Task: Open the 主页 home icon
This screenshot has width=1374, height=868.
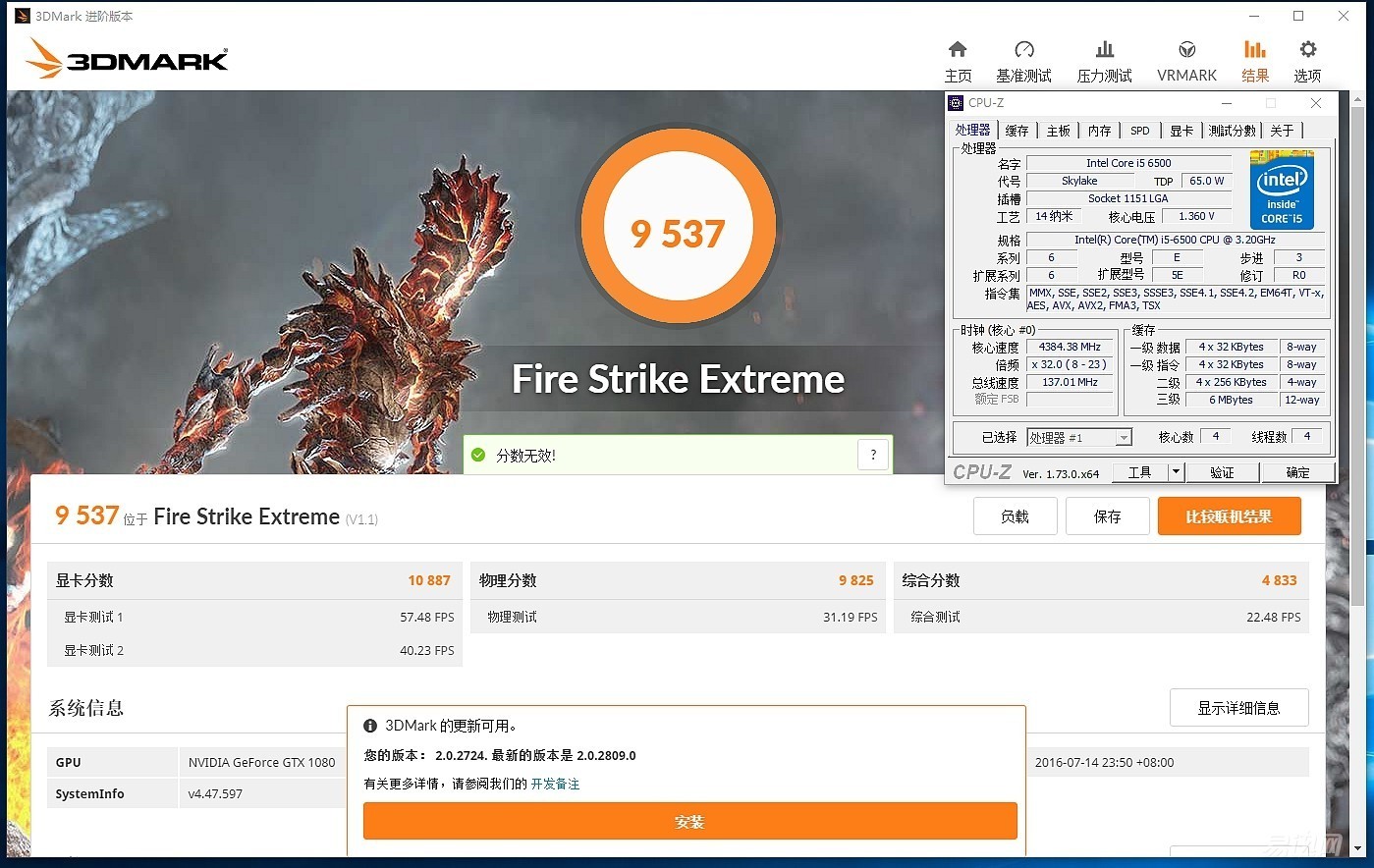Action: point(958,50)
